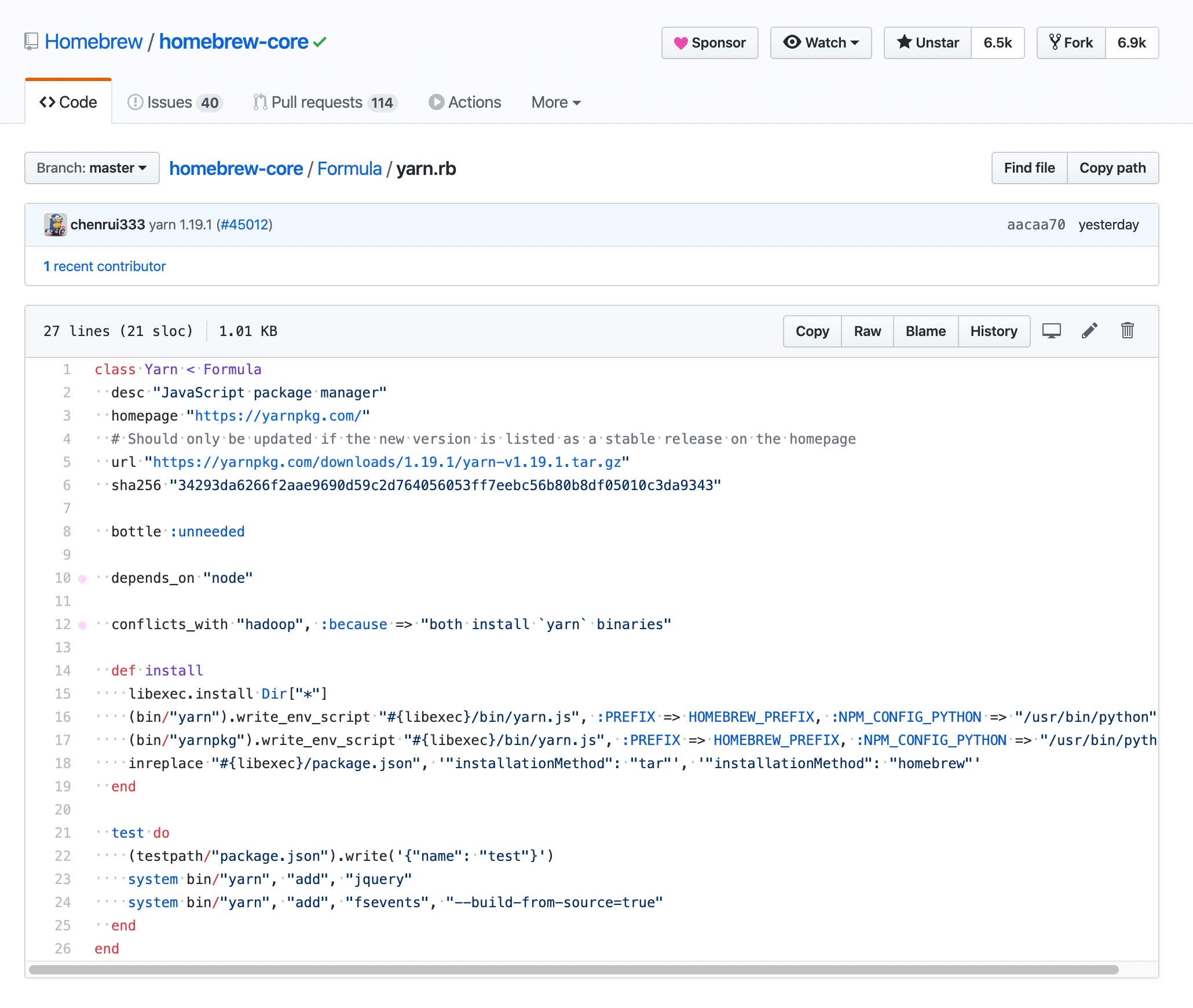Click the sha256 hash string

click(445, 485)
